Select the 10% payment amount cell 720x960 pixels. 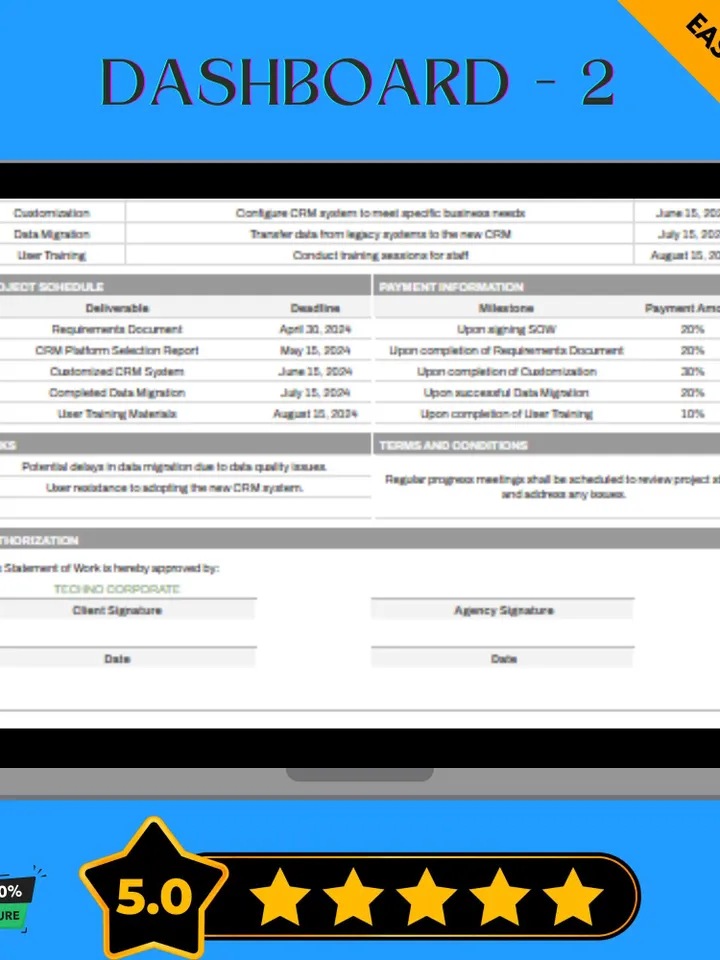(692, 414)
